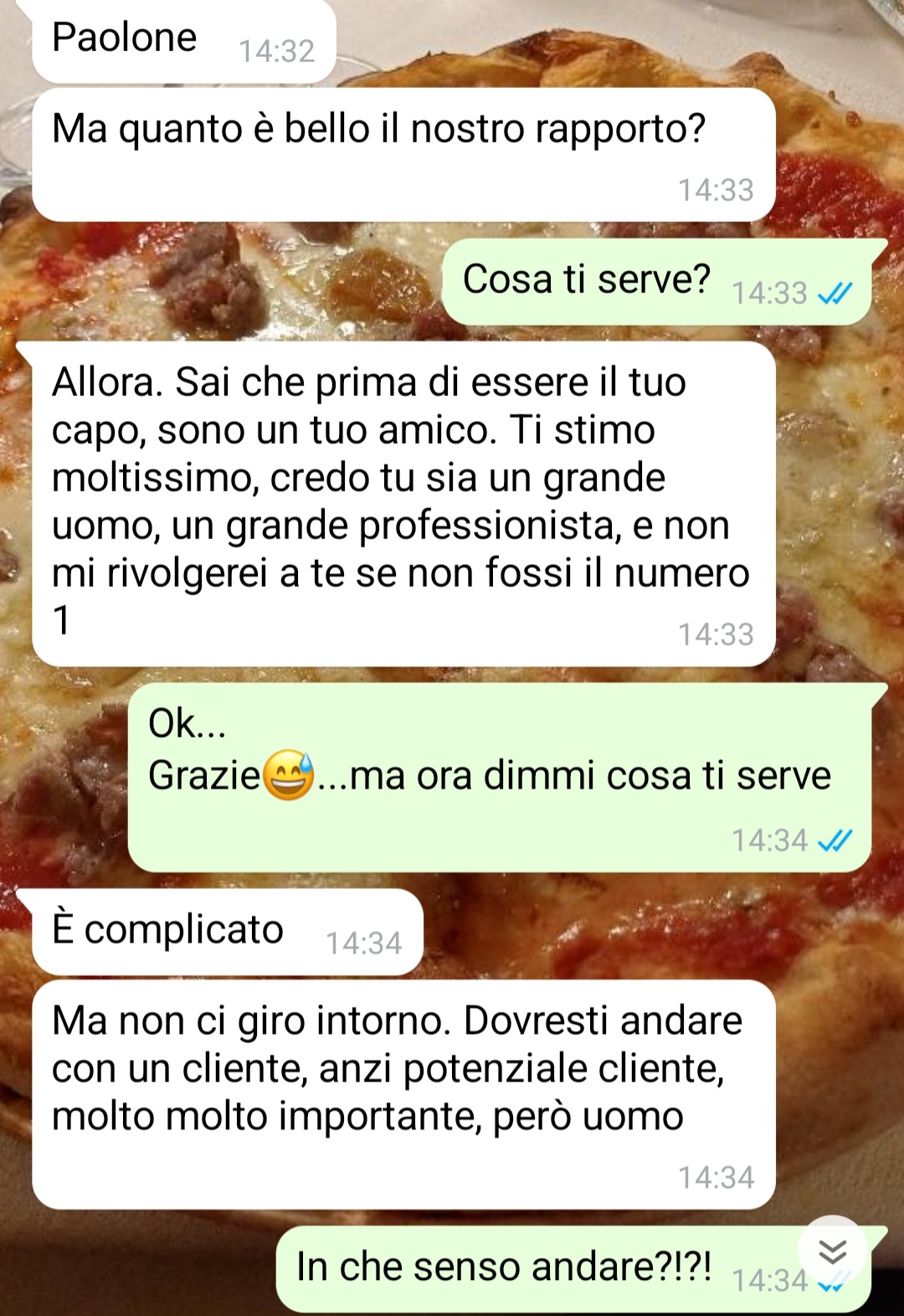
Task: Select the message starting with 'Allora. Sai che prima'
Action: 403,504
